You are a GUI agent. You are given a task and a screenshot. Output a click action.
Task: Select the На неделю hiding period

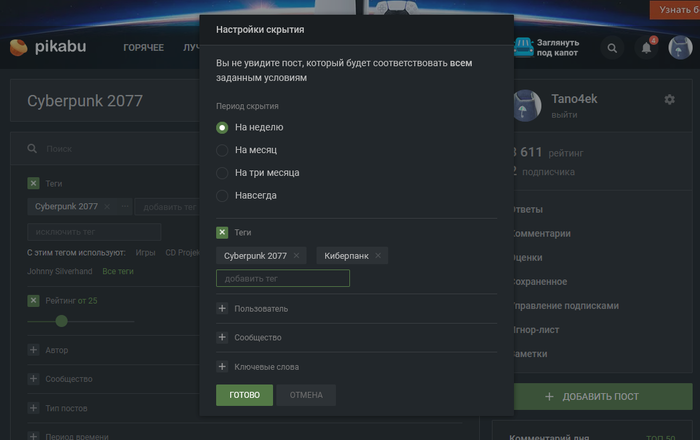[223, 127]
